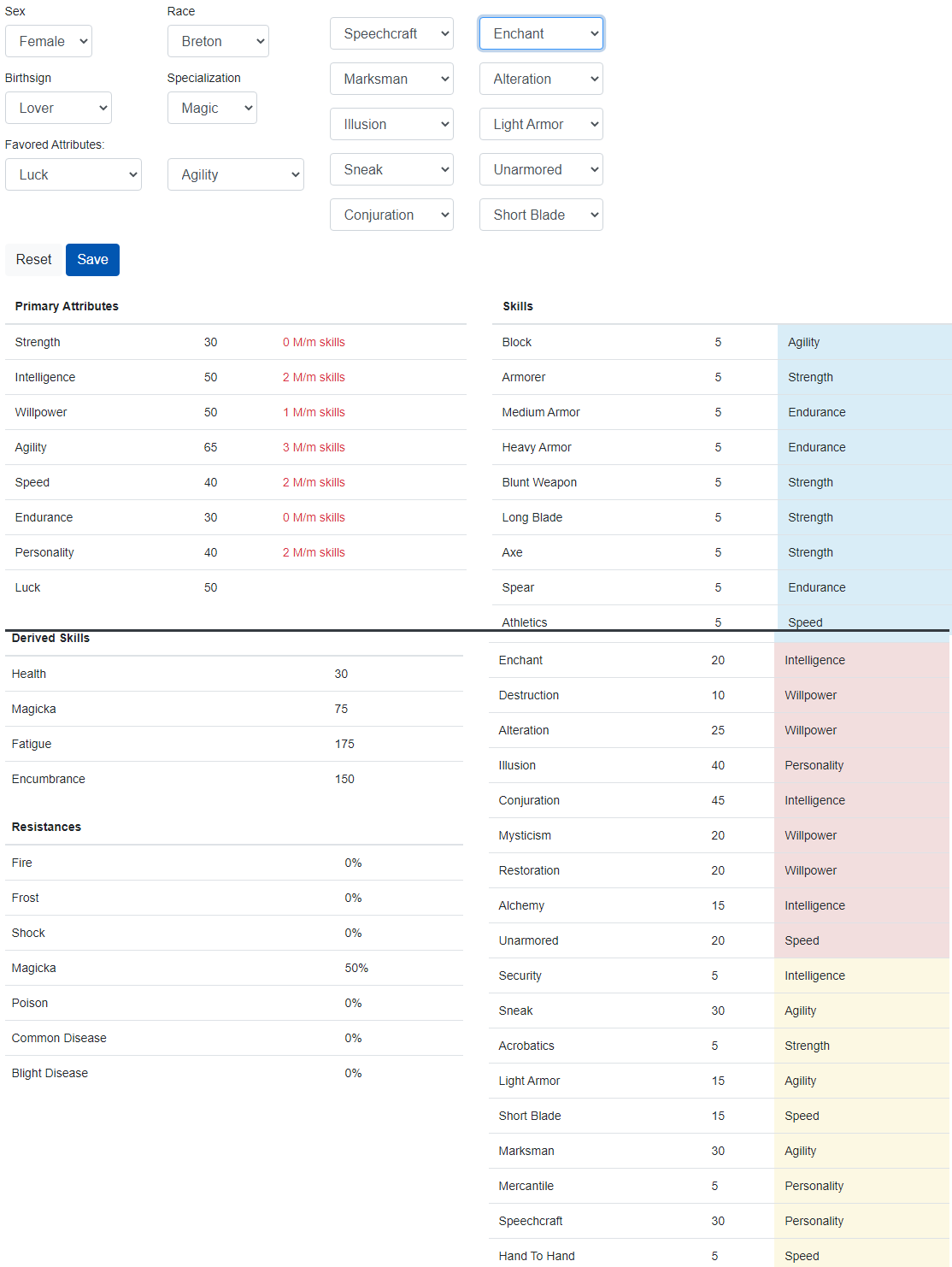Click the Magicka resistance value 50%
Screen dimensions: 952x1267
pos(356,968)
